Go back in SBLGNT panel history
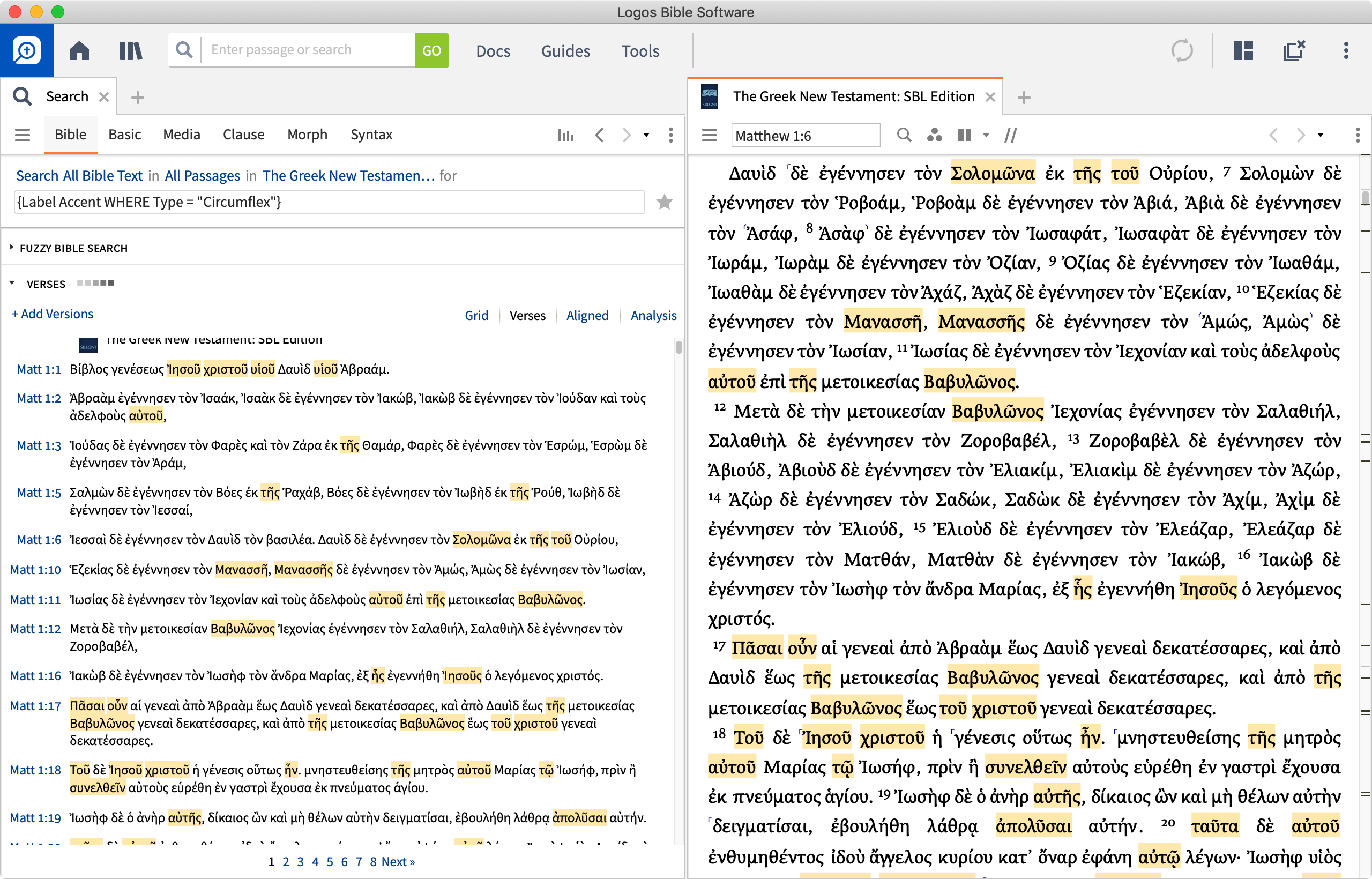The image size is (1372, 879). click(x=1273, y=135)
